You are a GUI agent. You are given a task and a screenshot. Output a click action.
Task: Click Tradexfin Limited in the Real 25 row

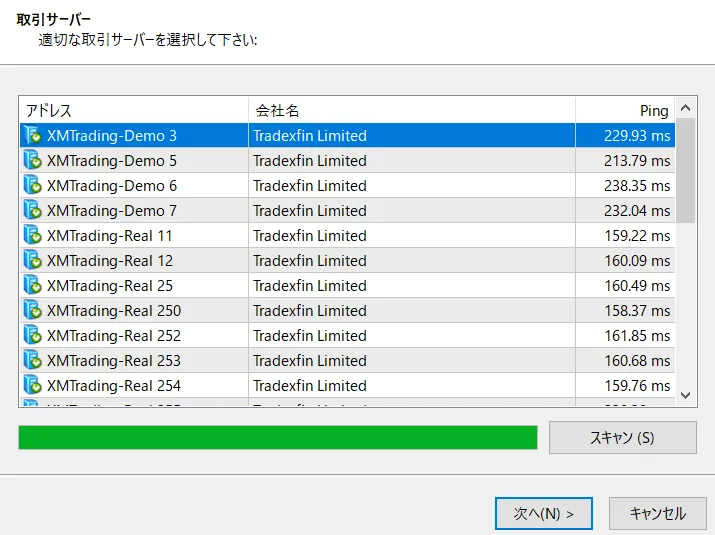[310, 286]
